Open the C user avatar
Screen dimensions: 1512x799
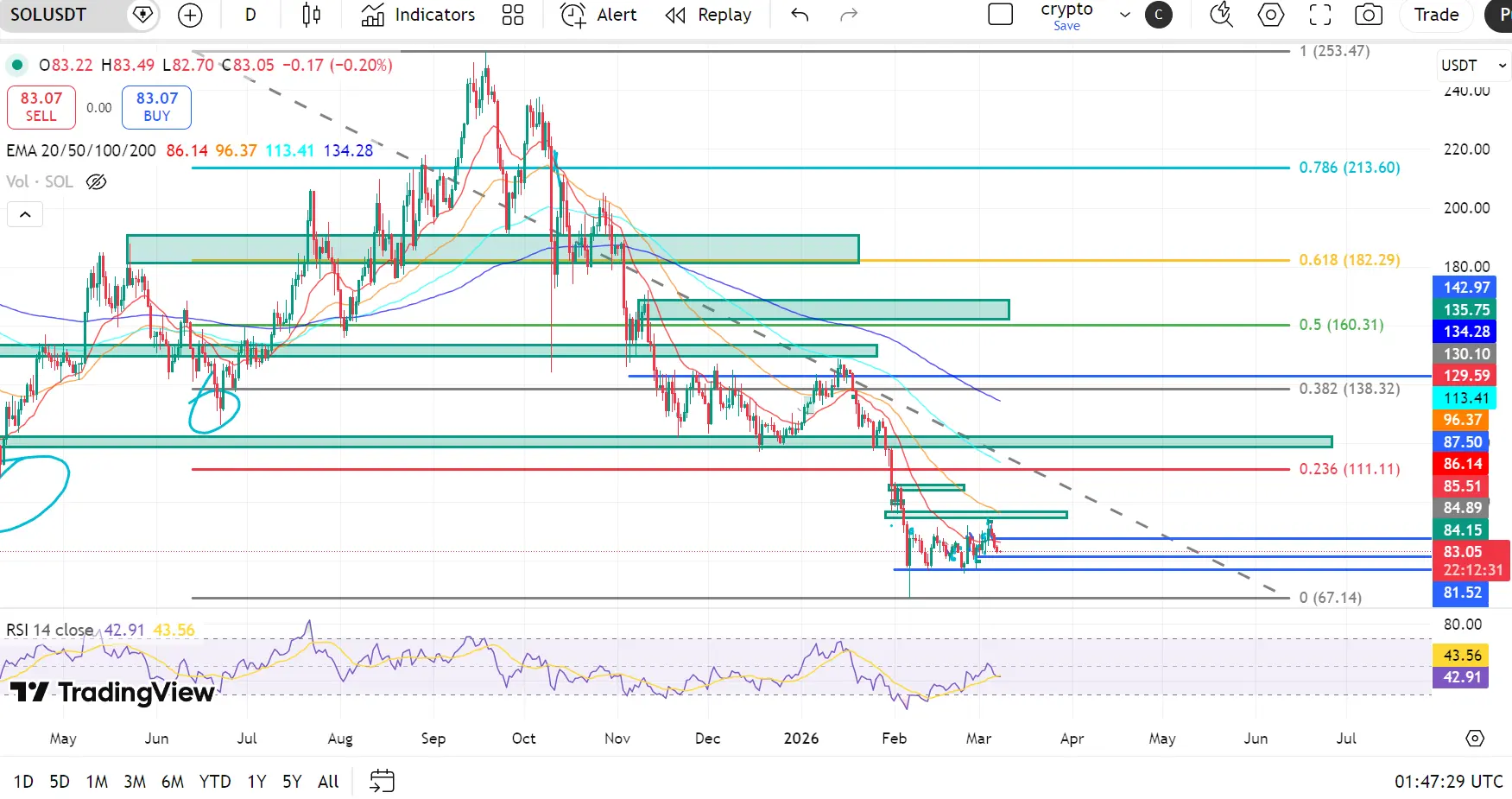click(x=1159, y=15)
